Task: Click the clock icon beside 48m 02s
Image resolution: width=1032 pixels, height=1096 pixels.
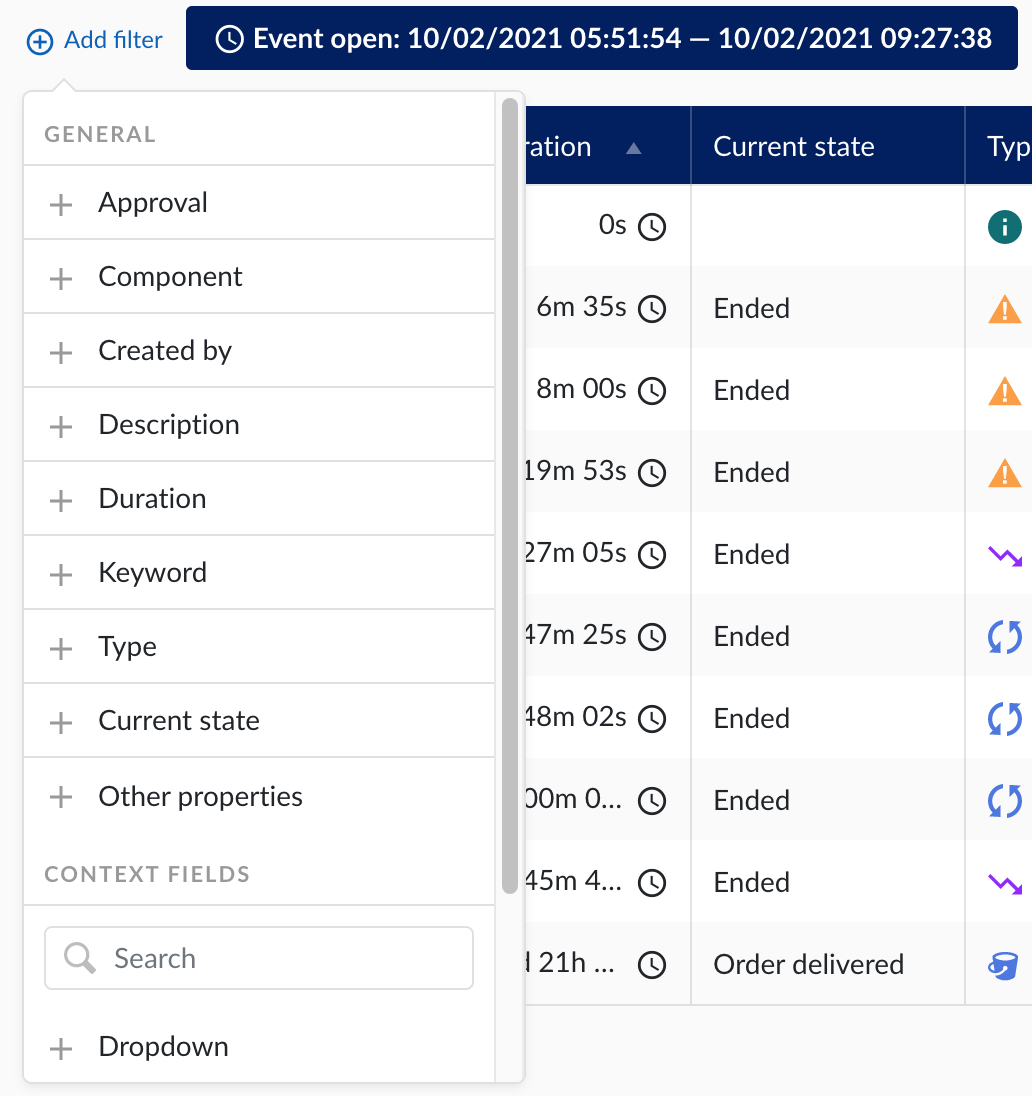Action: coord(652,719)
